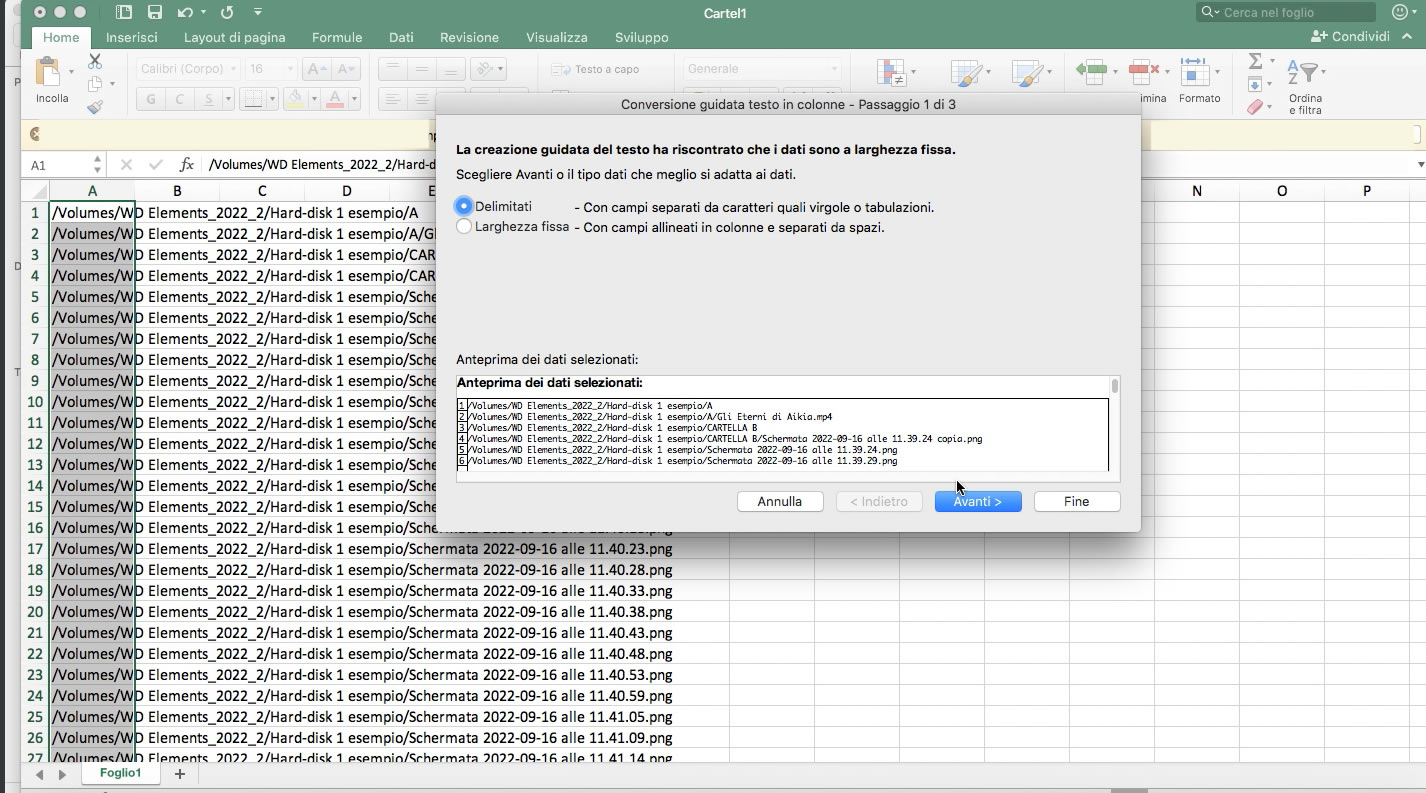The width and height of the screenshot is (1426, 793).
Task: Click the Condividi share button
Action: tap(1350, 36)
